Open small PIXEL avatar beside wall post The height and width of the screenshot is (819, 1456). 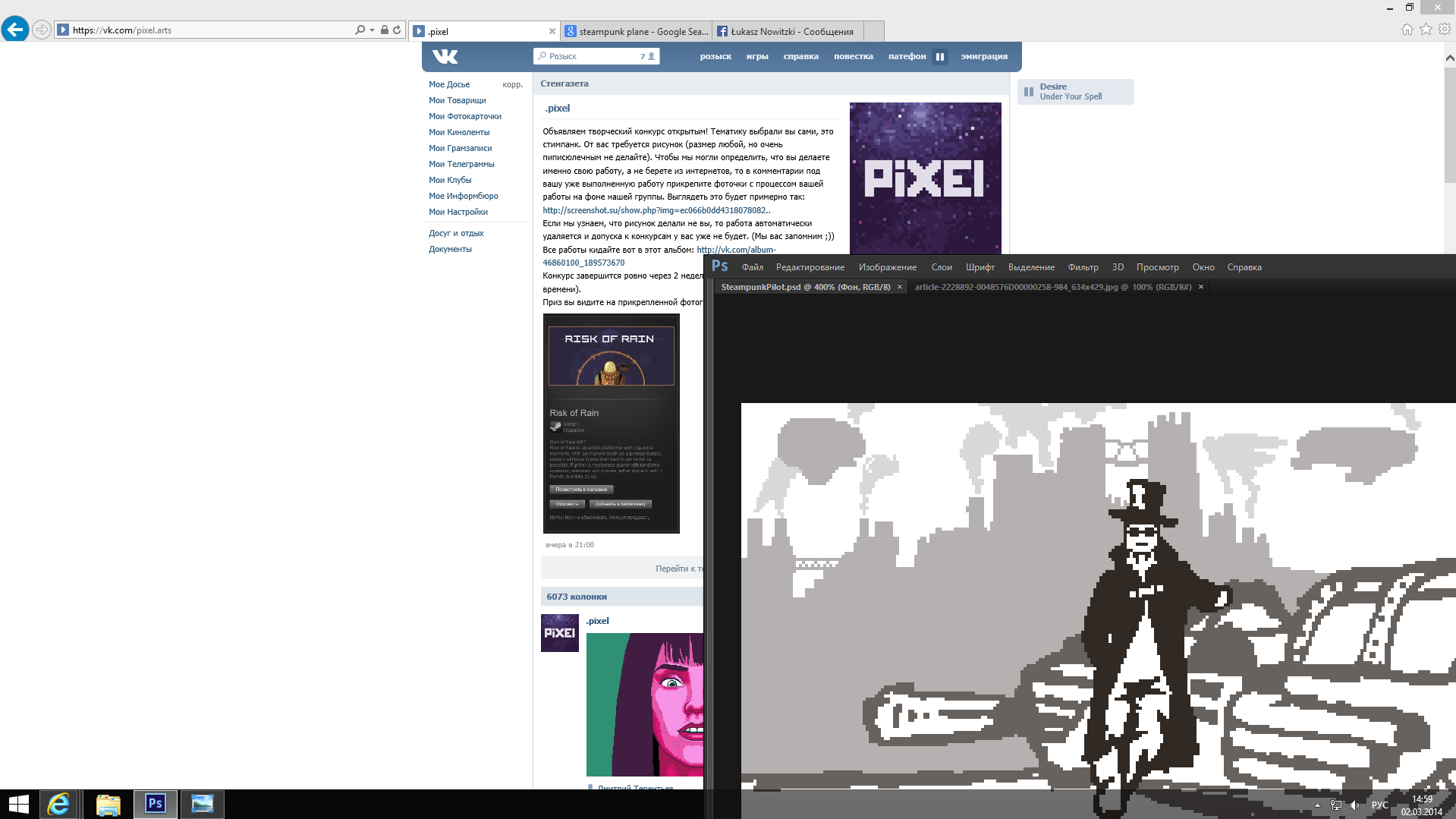pos(559,633)
